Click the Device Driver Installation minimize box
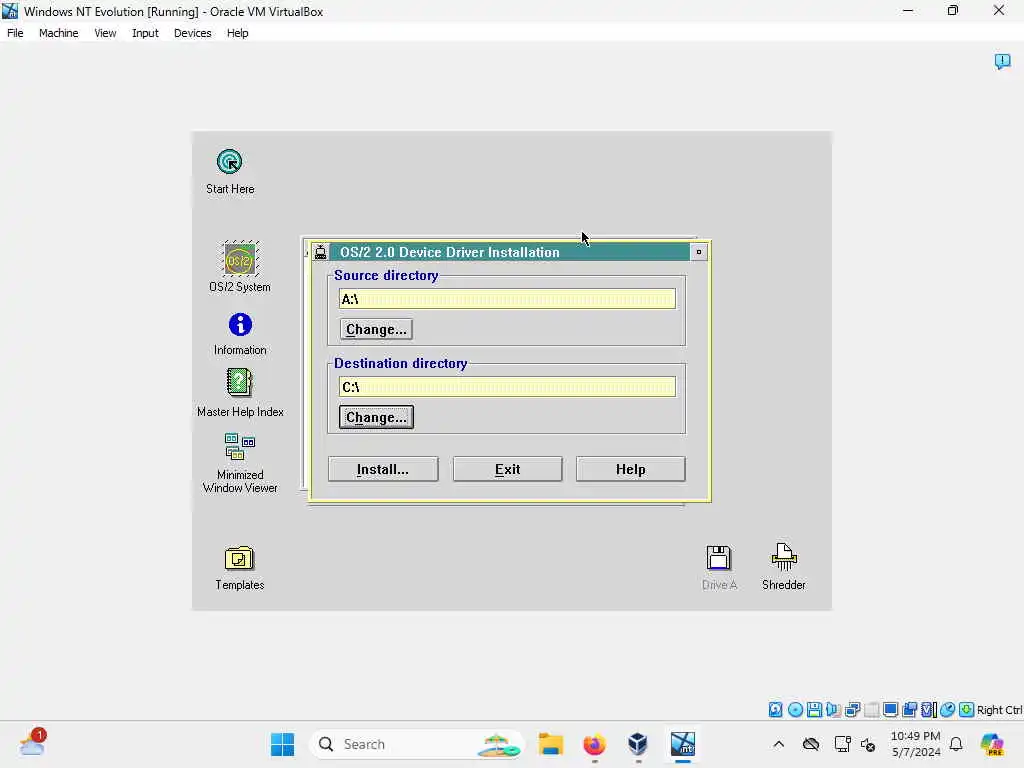1024x768 pixels. (698, 252)
